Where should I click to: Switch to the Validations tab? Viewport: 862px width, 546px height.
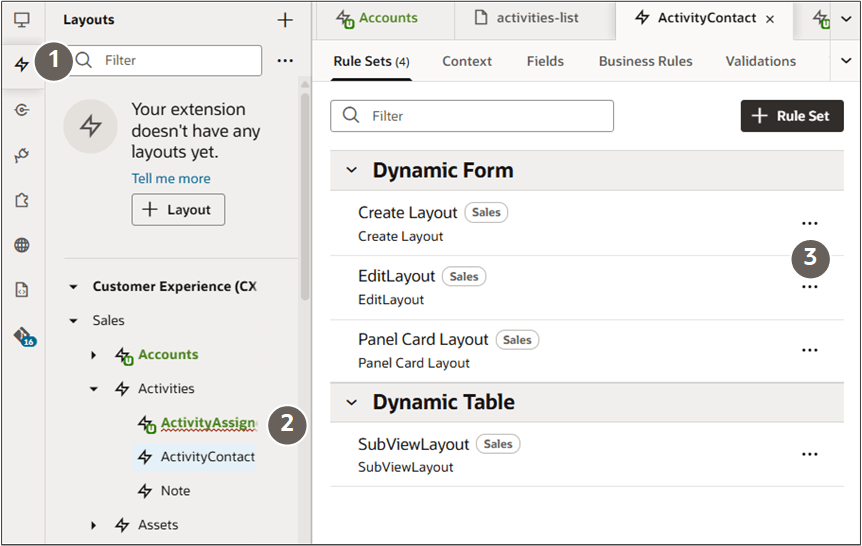(x=760, y=61)
